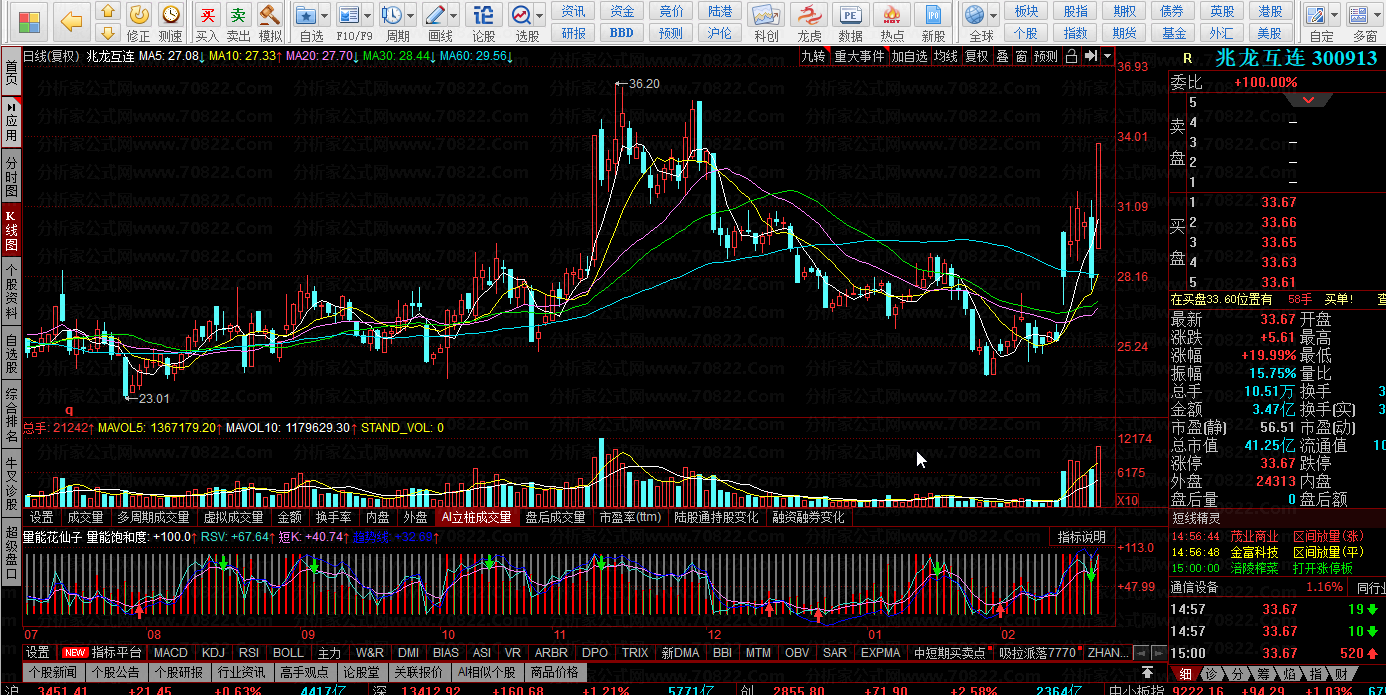This screenshot has width=1386, height=695.
Task: Click the red collapse chevron above the 卖盘 rows
Action: tap(1308, 101)
